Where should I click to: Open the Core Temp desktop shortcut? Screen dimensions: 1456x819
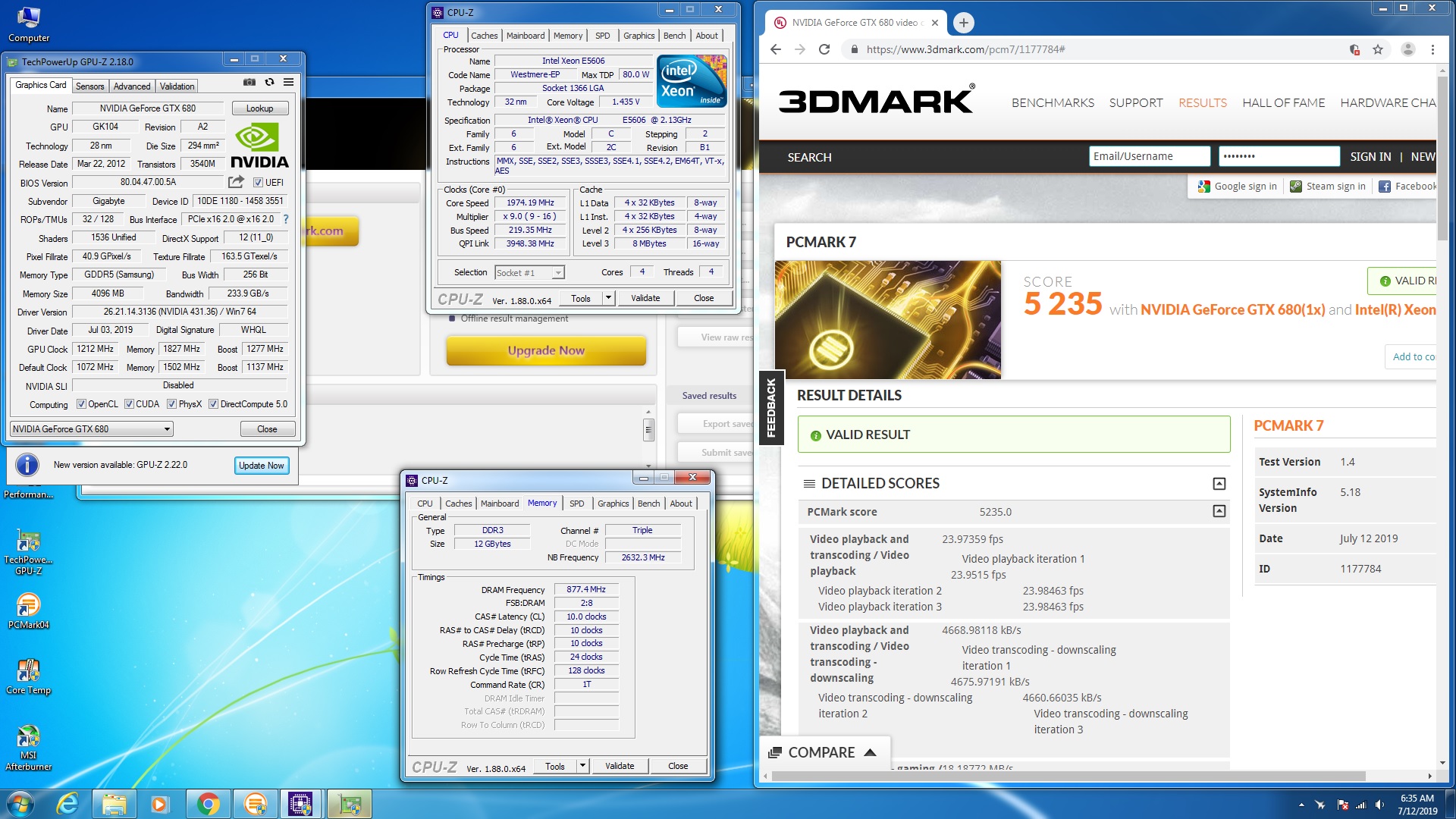pos(28,676)
